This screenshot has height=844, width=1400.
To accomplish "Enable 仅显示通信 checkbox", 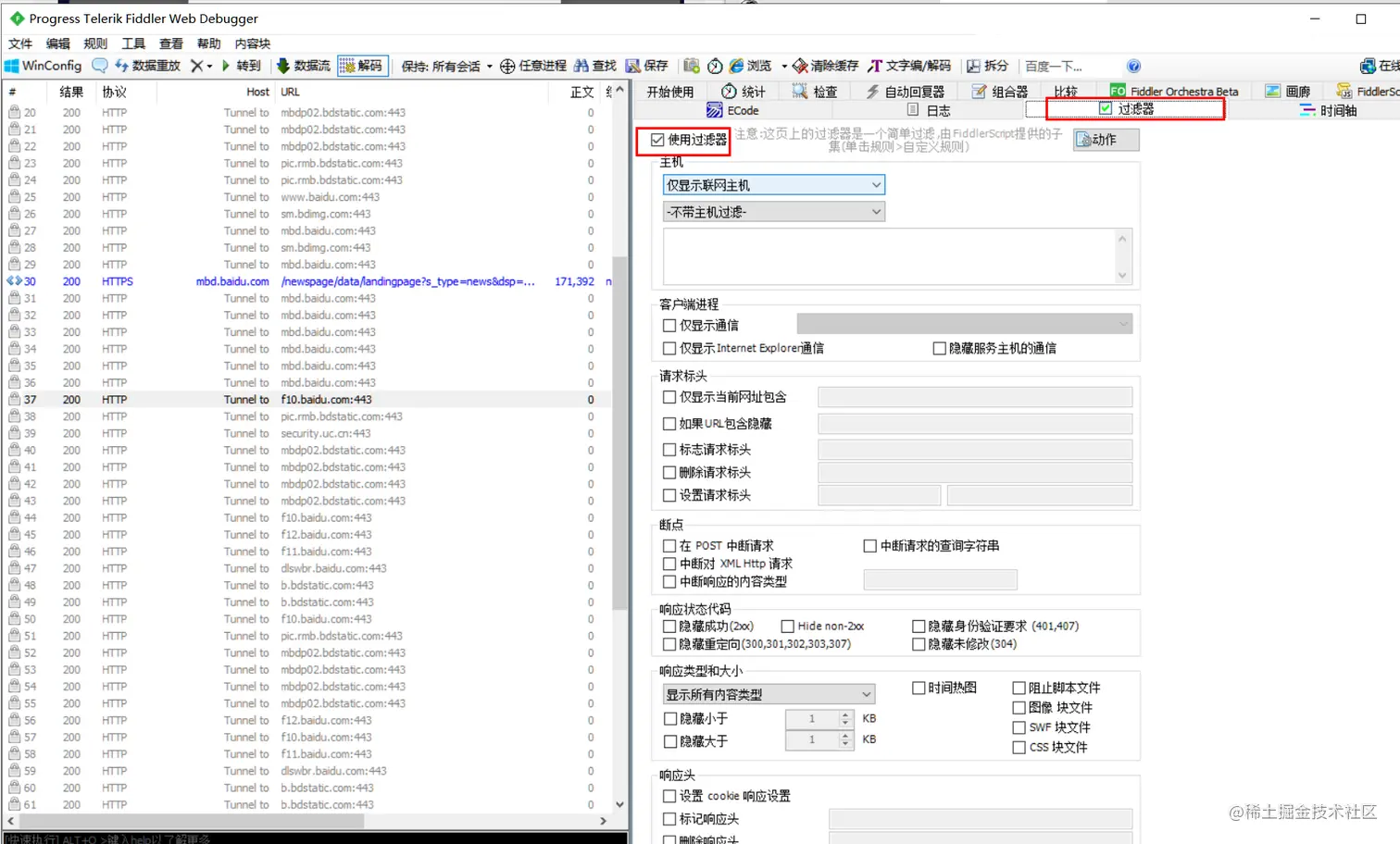I will pos(669,326).
